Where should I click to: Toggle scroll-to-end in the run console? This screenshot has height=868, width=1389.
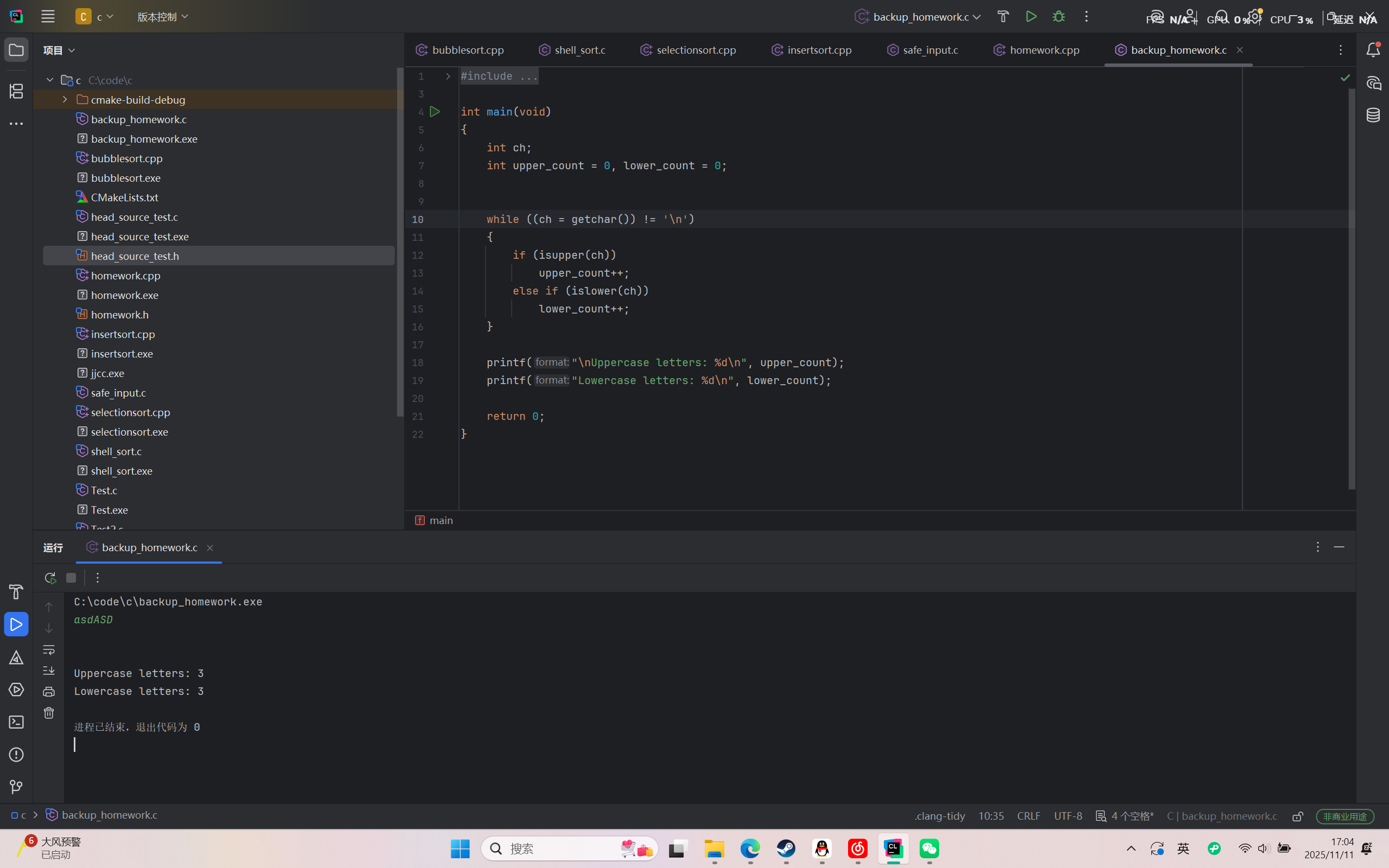(x=49, y=671)
